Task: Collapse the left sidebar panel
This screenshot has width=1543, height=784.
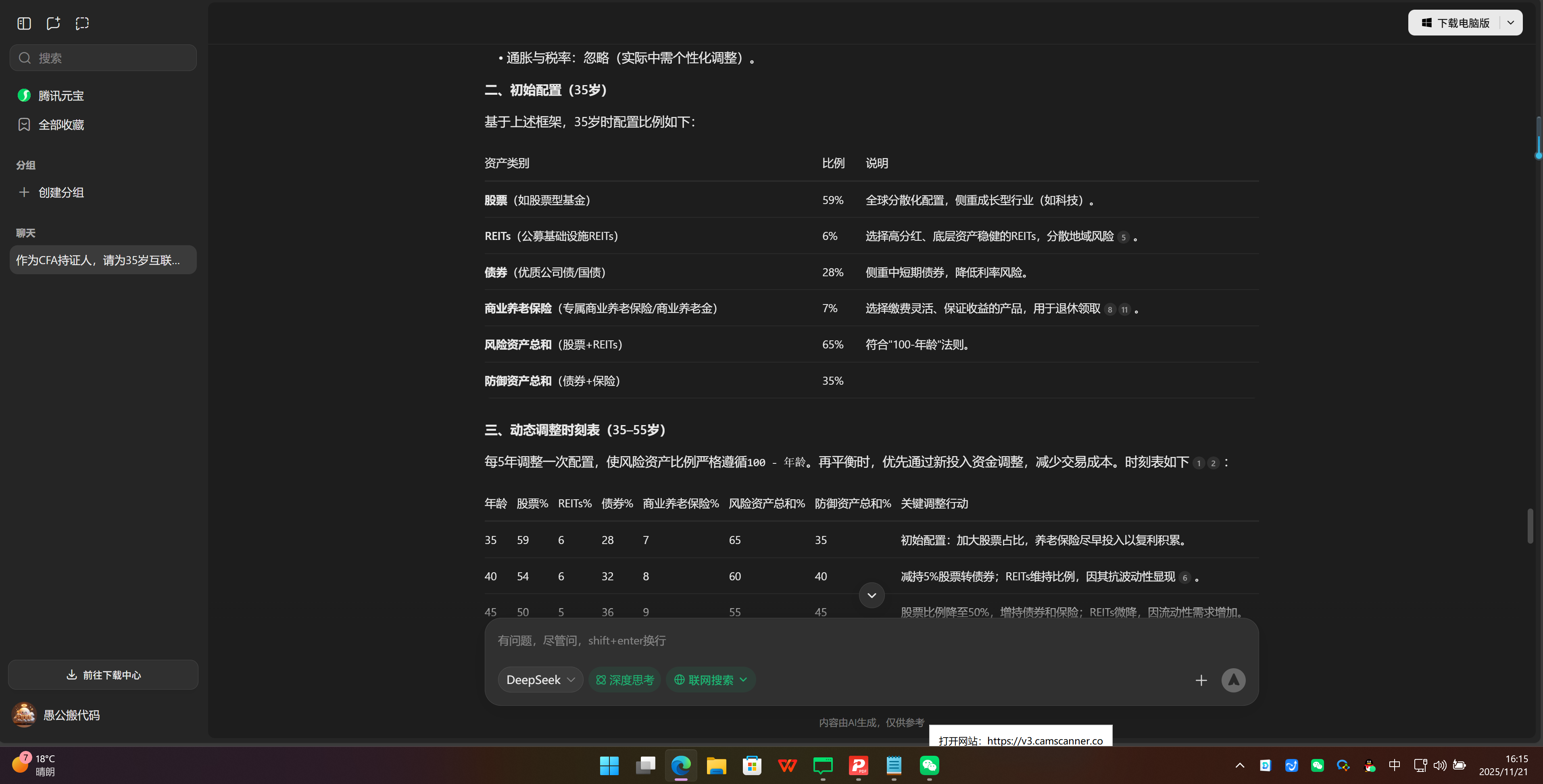Action: coord(23,23)
